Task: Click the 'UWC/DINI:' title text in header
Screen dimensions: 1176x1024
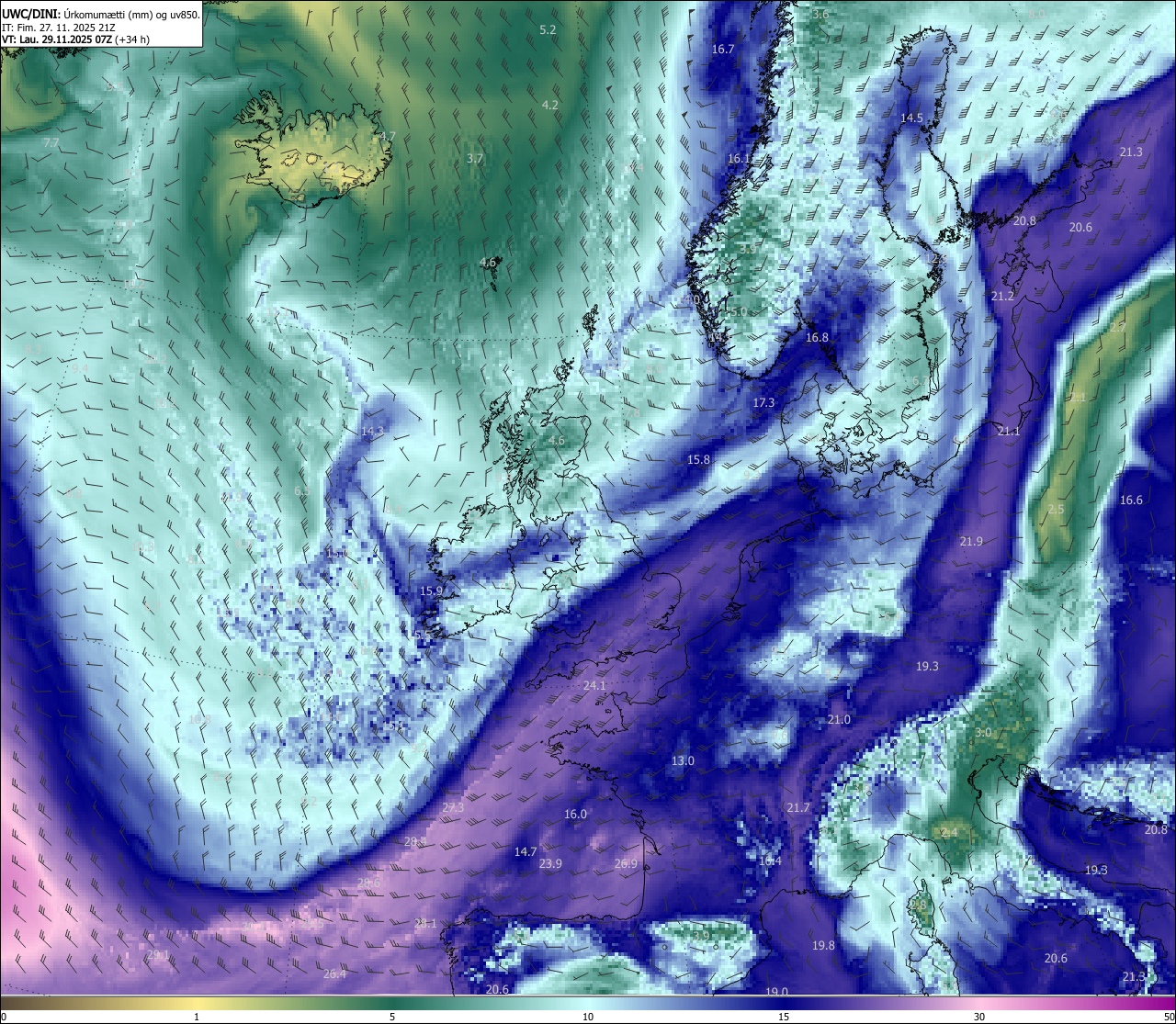Action: [x=30, y=14]
